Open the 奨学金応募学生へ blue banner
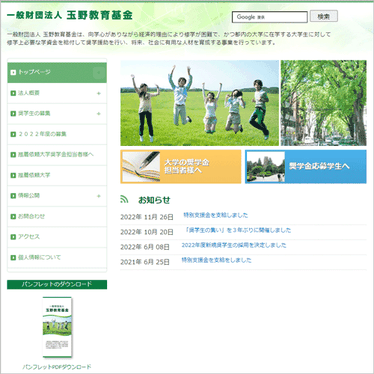 click(x=306, y=167)
